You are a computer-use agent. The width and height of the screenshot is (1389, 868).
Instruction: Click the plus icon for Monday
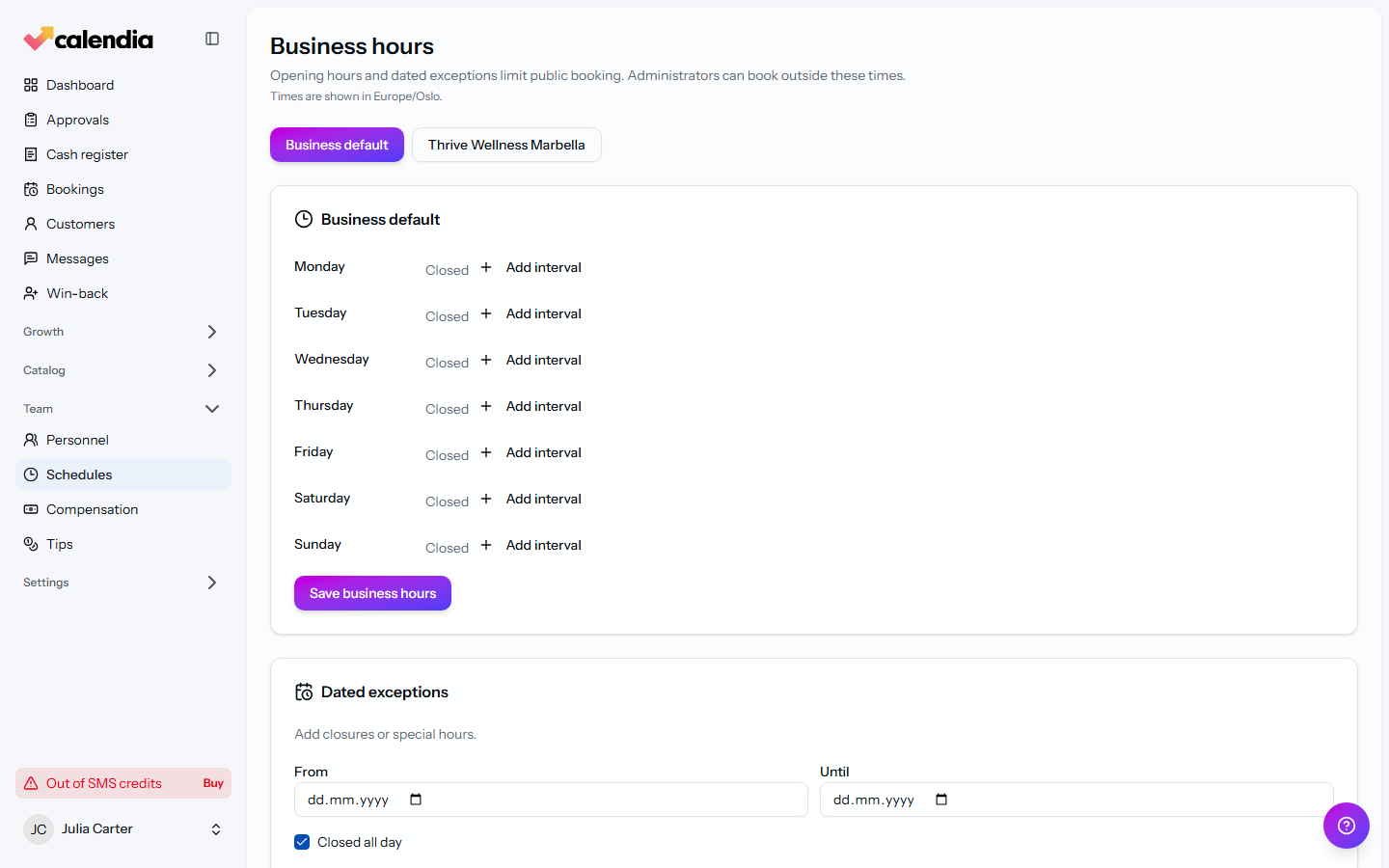[486, 267]
